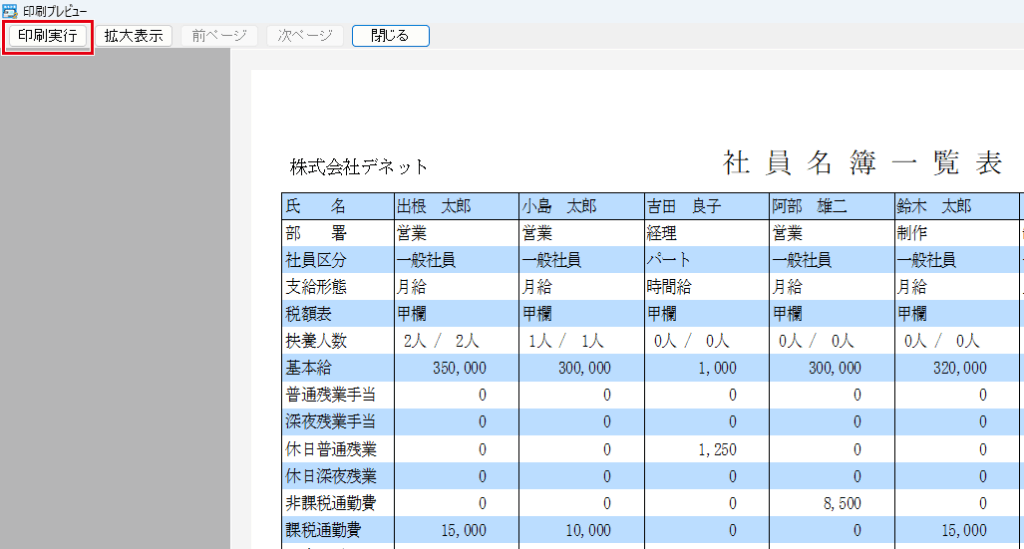Select employee name 小島 太郎

(x=559, y=207)
